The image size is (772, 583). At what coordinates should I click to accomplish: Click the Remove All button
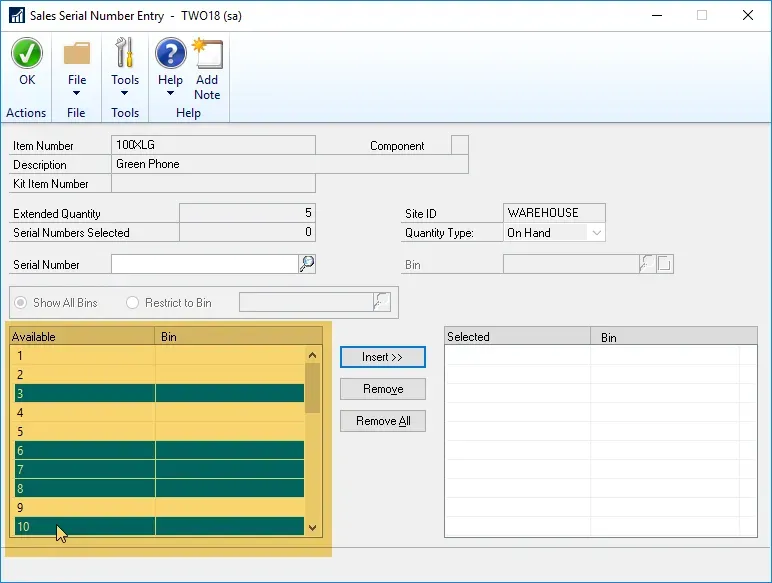tap(383, 421)
